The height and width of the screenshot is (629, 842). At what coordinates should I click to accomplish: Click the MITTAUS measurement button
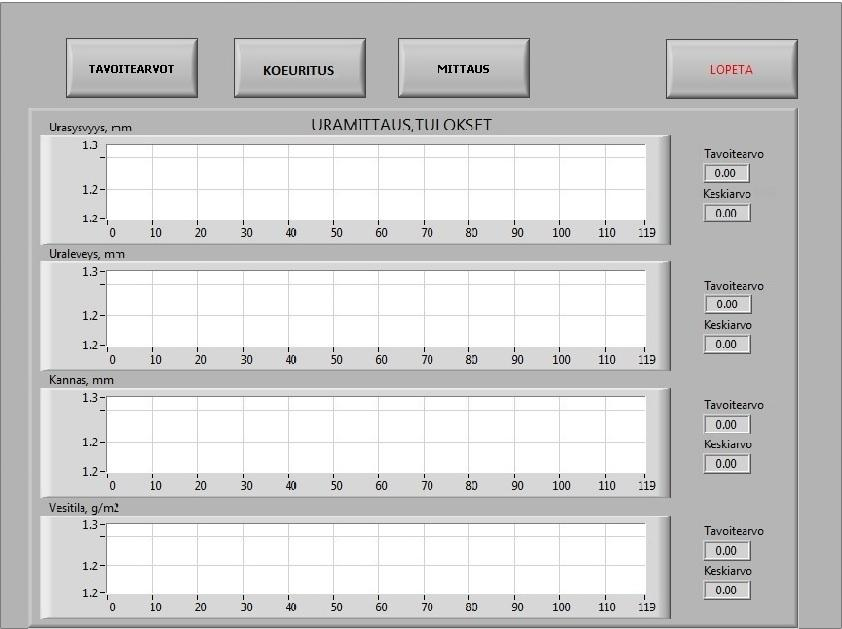click(x=463, y=68)
